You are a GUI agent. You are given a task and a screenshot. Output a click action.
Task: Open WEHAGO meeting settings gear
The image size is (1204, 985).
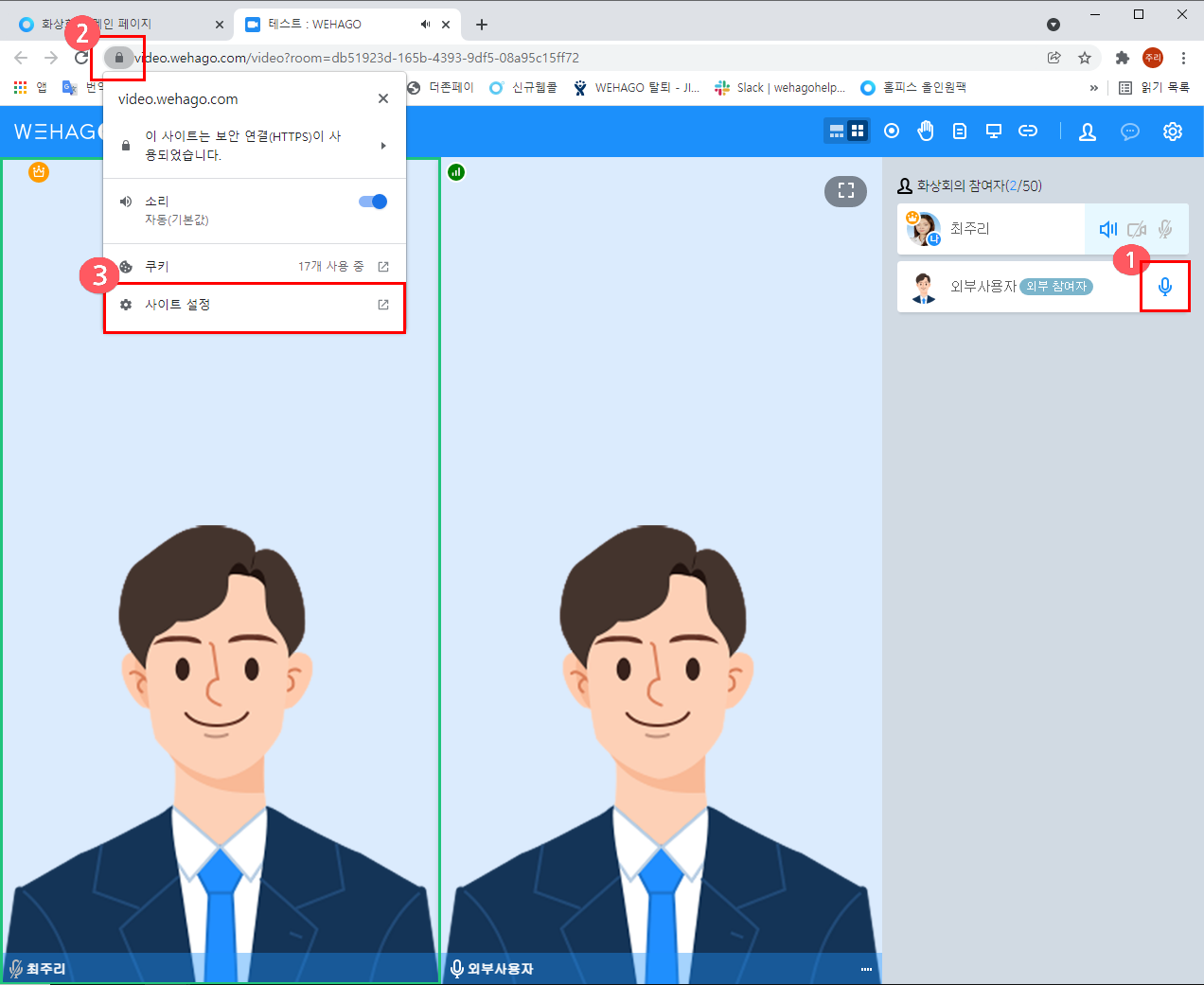(1173, 132)
